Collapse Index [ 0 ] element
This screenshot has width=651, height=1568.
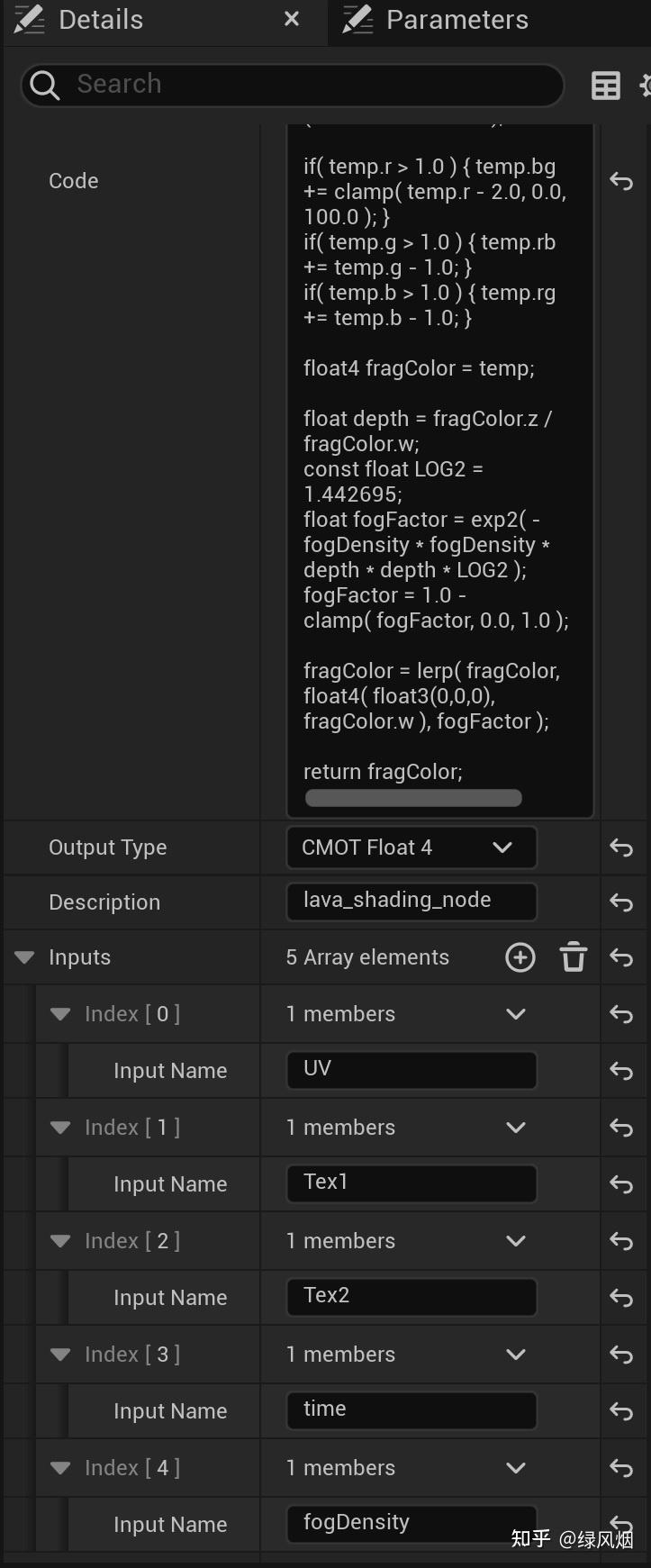pyautogui.click(x=60, y=1014)
